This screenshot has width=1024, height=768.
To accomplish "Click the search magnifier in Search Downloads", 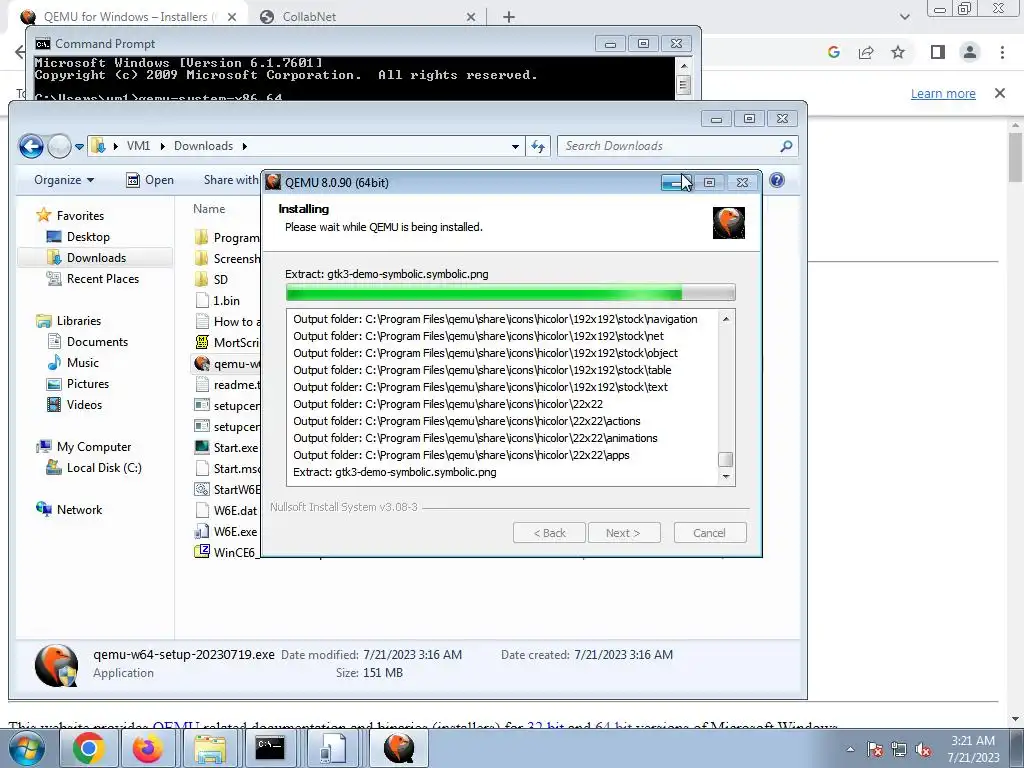I will pyautogui.click(x=786, y=146).
